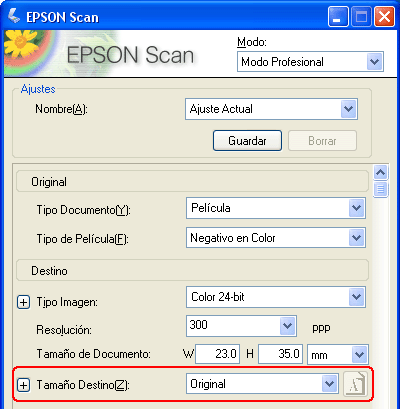This screenshot has width=400, height=409.
Task: Close the EPSON Scan window
Action: (384, 16)
